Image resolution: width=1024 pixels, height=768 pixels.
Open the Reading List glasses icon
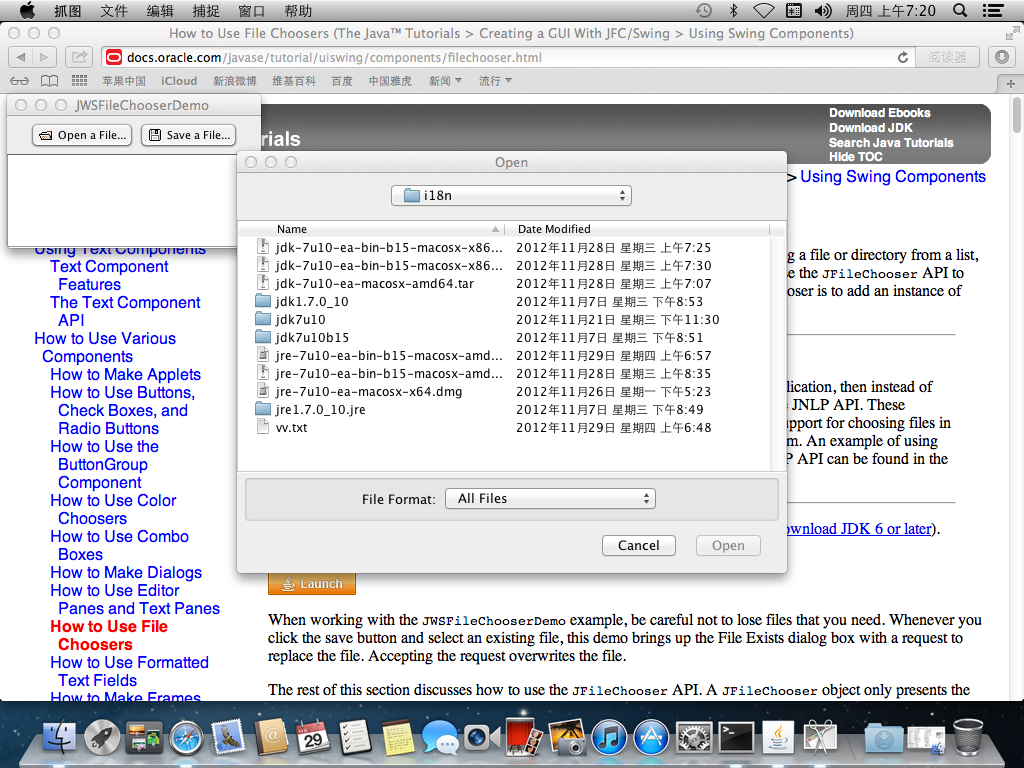pyautogui.click(x=19, y=81)
